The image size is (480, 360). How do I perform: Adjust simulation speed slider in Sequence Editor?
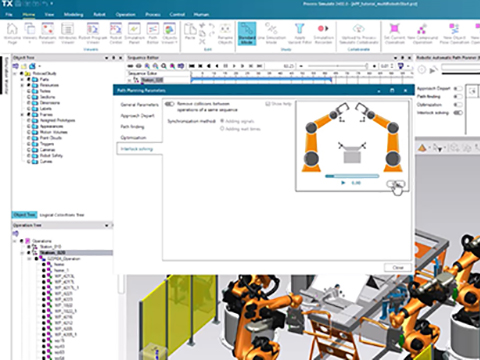coord(337,66)
